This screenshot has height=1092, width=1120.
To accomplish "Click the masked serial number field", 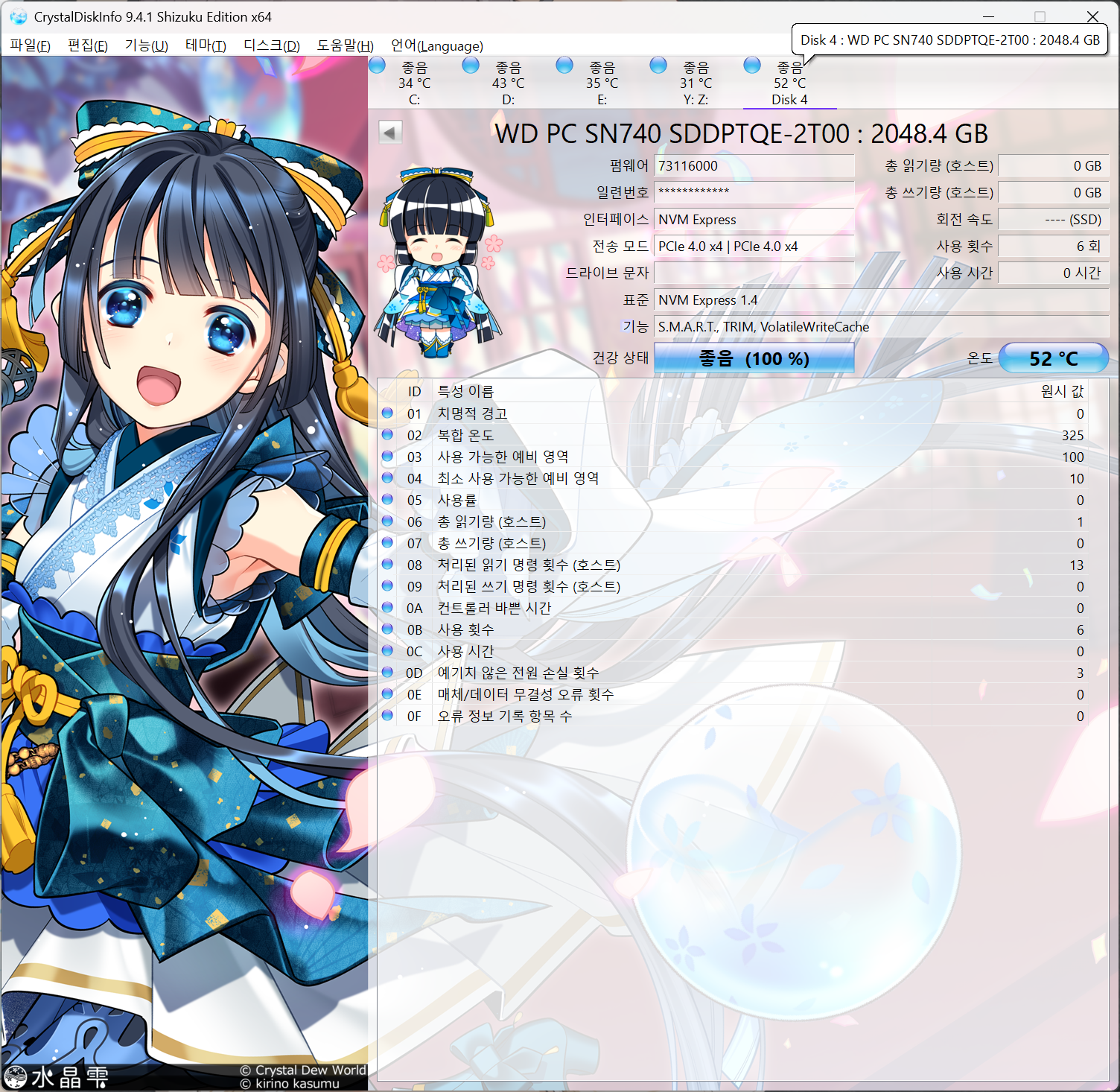I will 754,192.
